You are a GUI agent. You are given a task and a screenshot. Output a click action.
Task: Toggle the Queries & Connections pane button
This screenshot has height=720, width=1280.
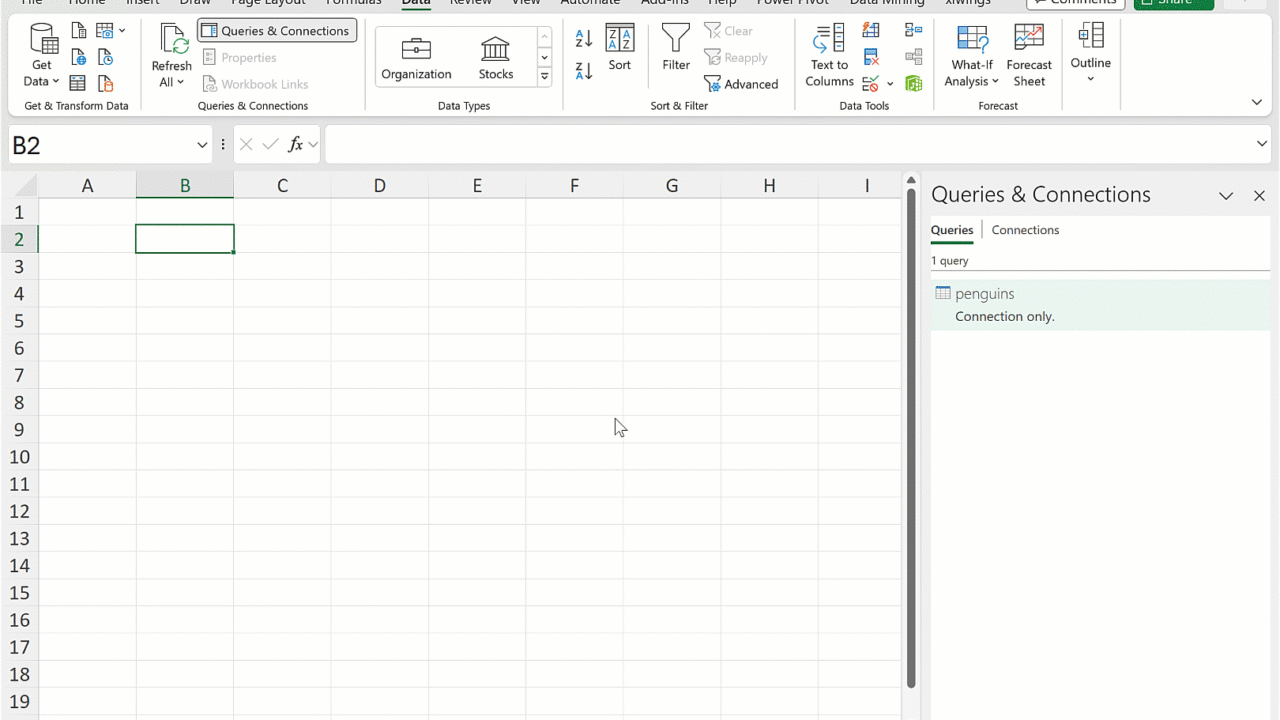[277, 31]
